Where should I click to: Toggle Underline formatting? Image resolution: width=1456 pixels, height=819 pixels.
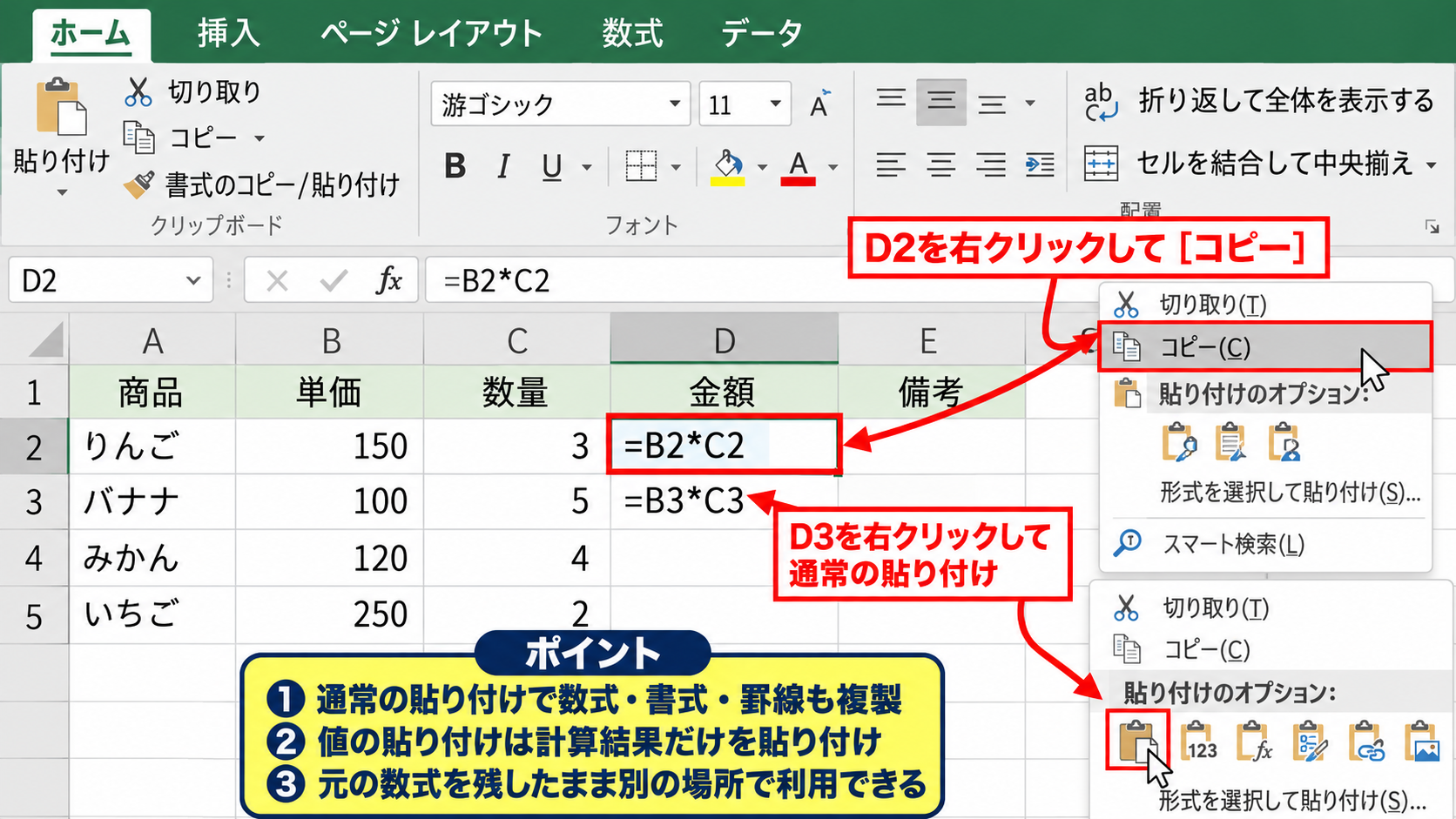coord(551,166)
